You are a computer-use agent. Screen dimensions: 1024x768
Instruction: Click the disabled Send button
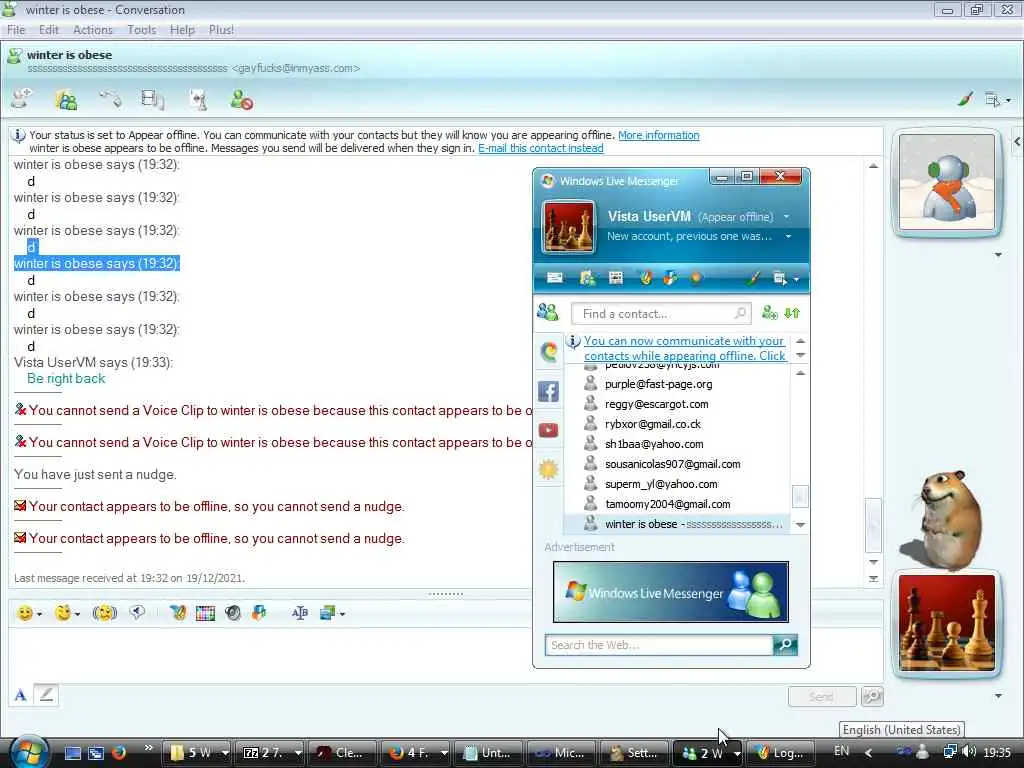tap(822, 697)
